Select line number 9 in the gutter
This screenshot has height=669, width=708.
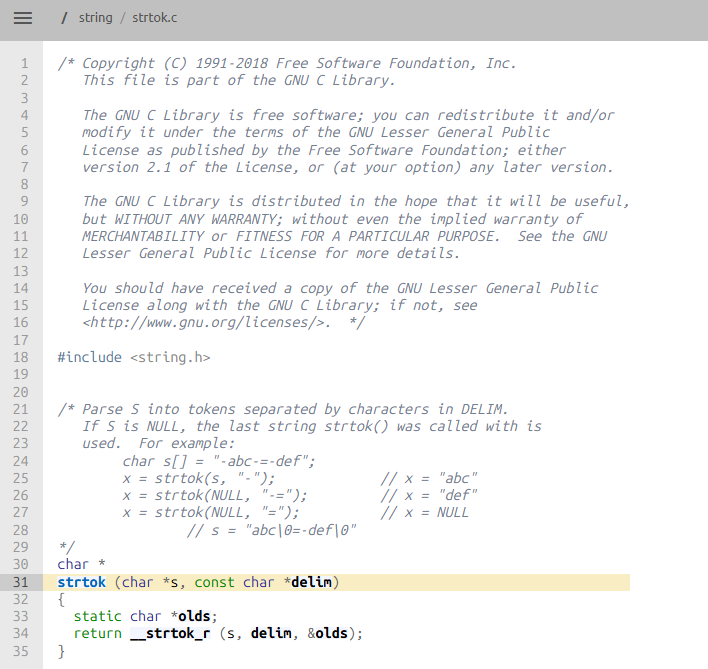[25, 201]
